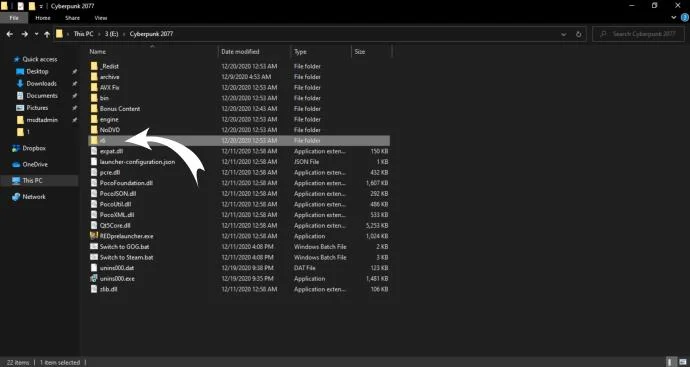Select Dropbox in the navigation pane

(34, 148)
